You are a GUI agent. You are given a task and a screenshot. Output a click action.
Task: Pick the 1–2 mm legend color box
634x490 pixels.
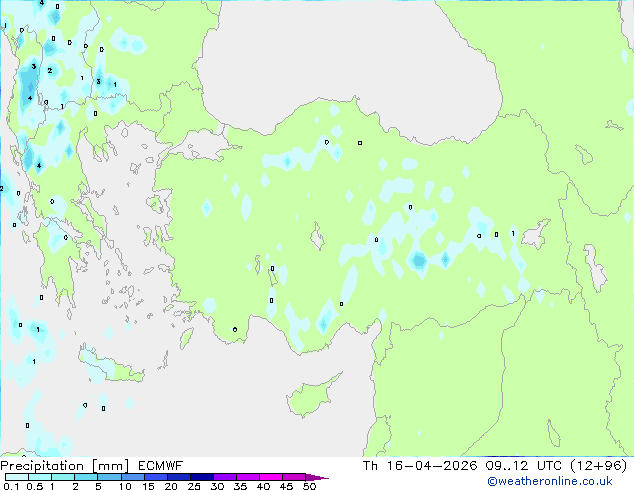tap(63, 477)
